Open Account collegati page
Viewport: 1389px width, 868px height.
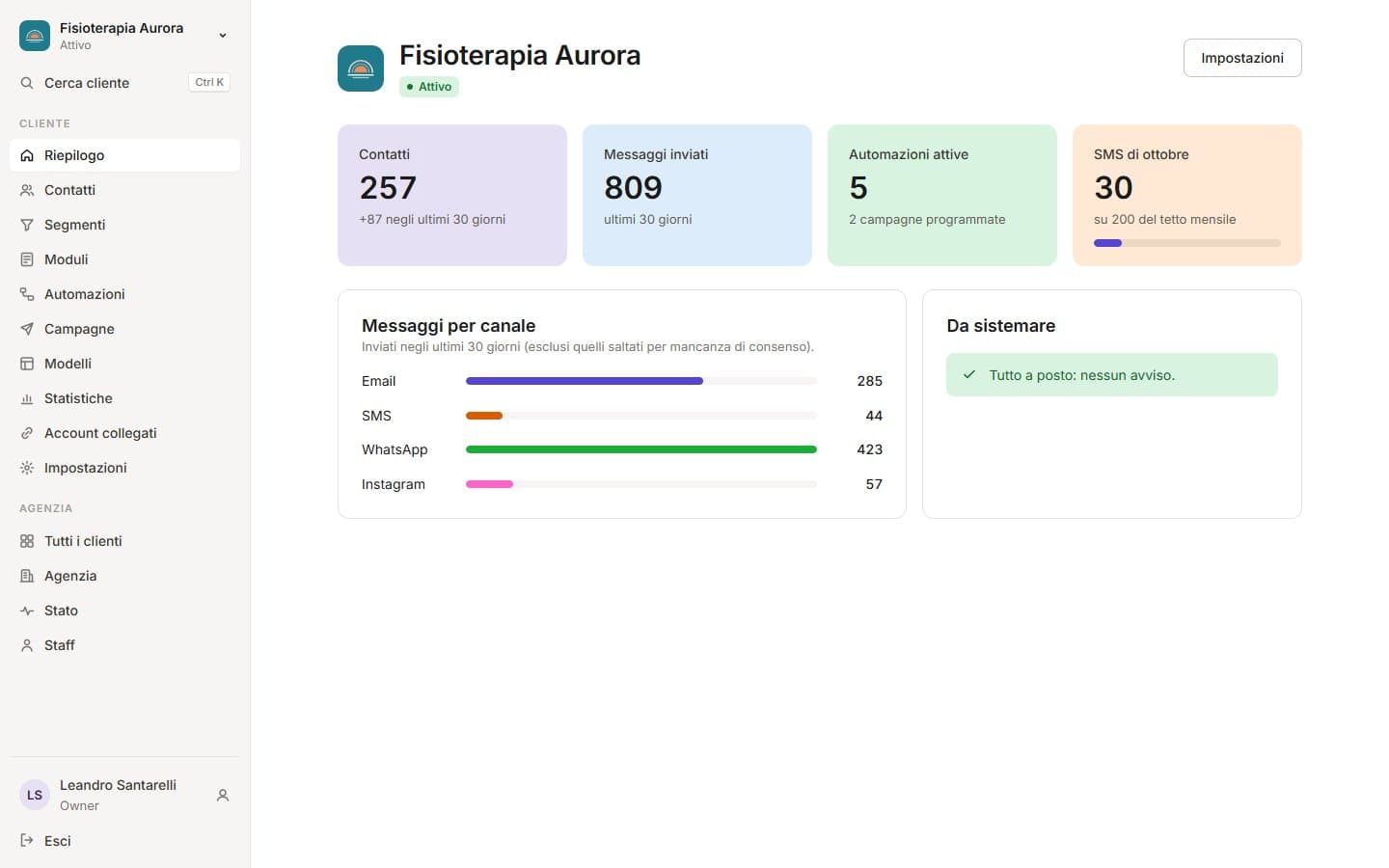click(x=124, y=433)
